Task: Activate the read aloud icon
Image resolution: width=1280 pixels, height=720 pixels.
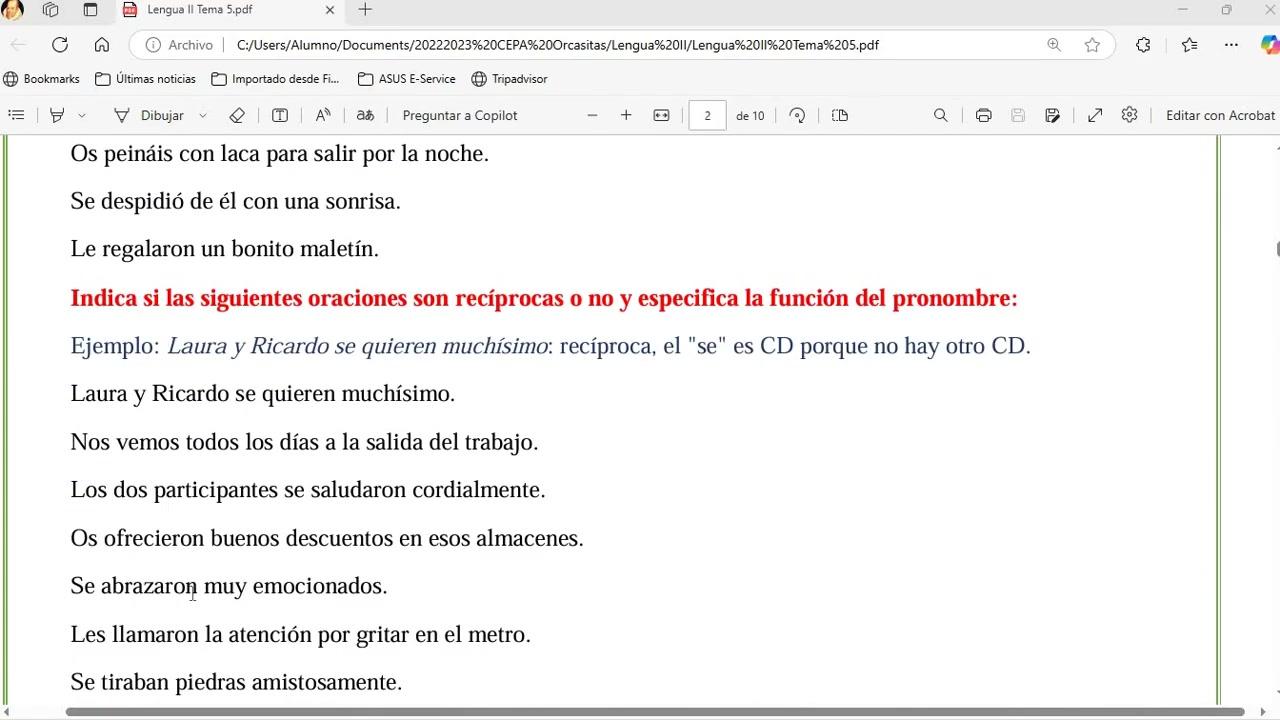Action: [x=323, y=116]
